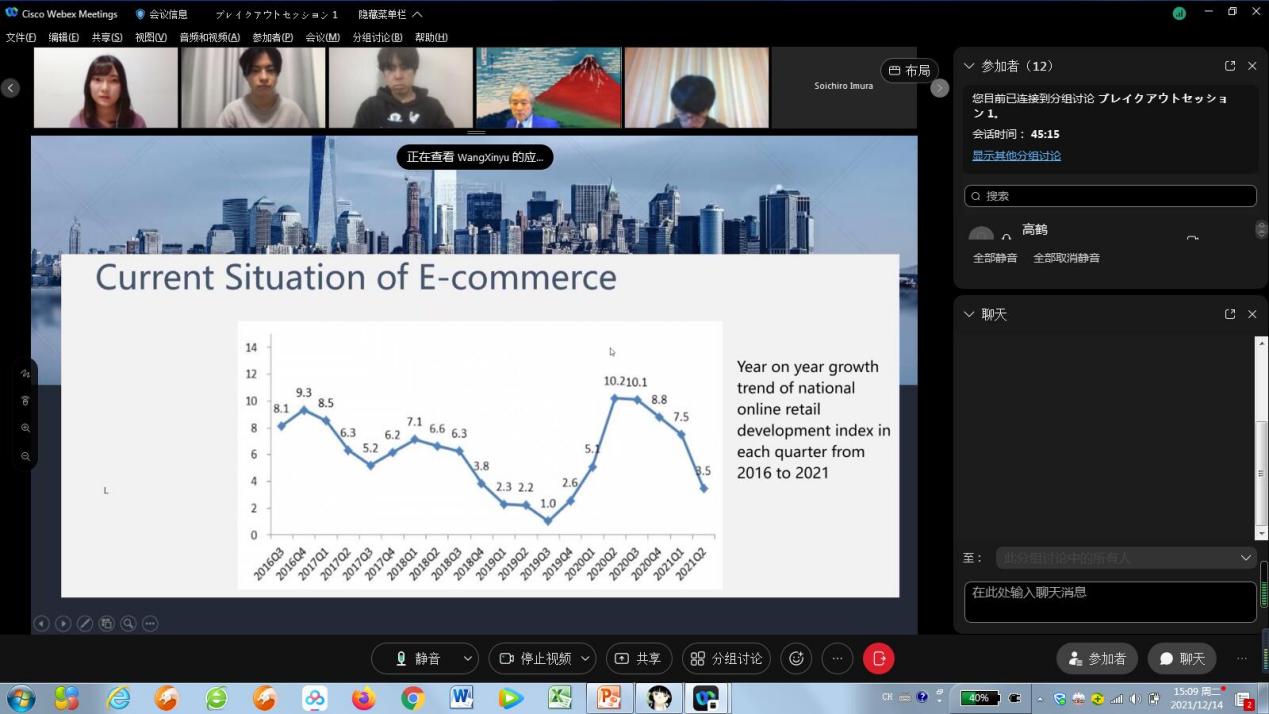Click the magnifier zoom icon below the slide

128,624
